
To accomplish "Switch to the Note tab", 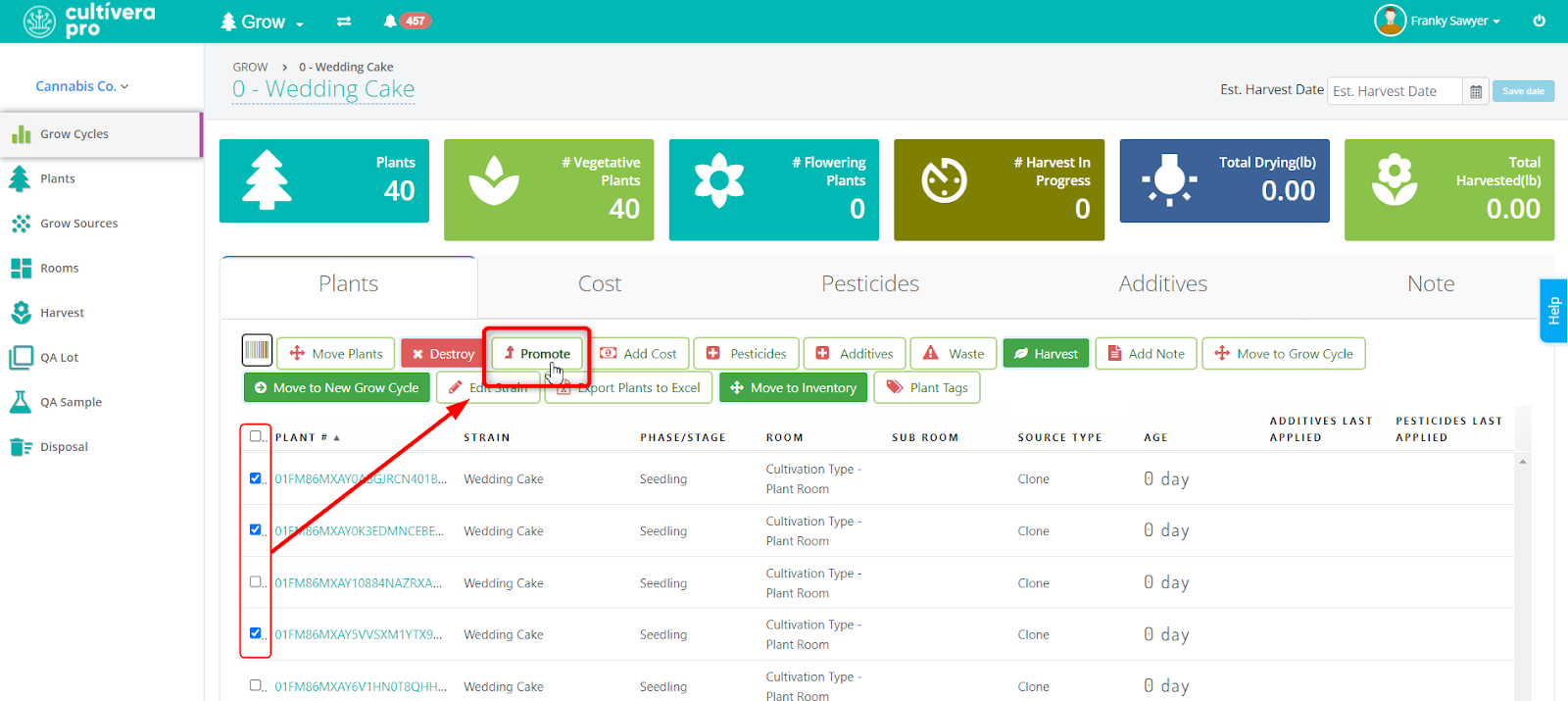I will pos(1431,284).
